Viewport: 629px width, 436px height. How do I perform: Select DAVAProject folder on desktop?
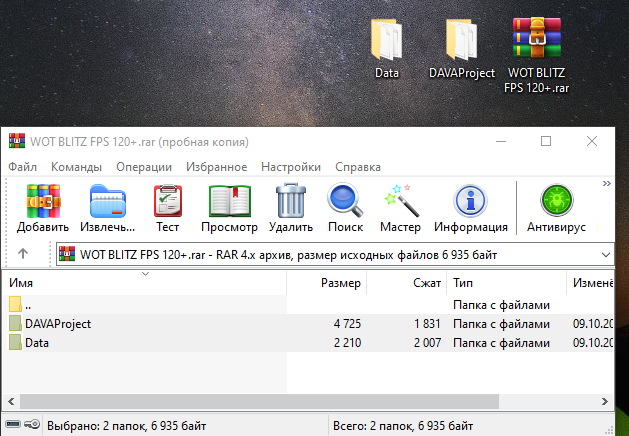tap(462, 49)
